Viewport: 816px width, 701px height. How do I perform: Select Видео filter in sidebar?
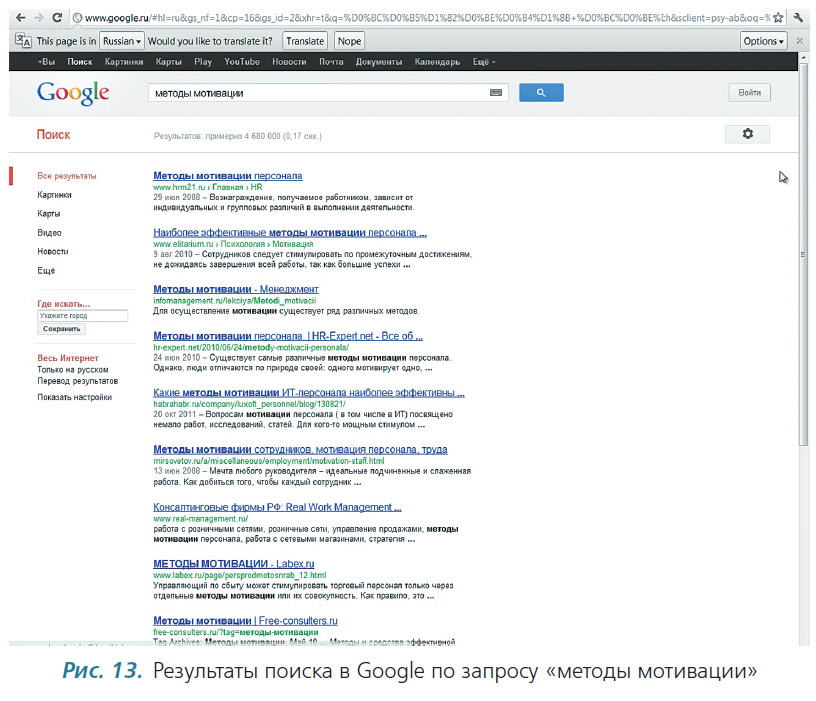(x=49, y=233)
